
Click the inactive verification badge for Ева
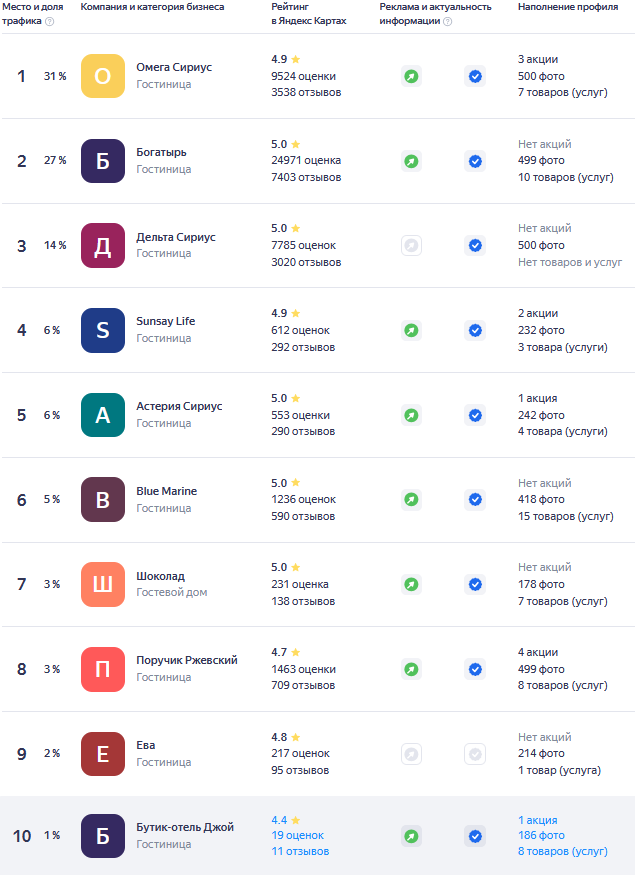point(475,754)
